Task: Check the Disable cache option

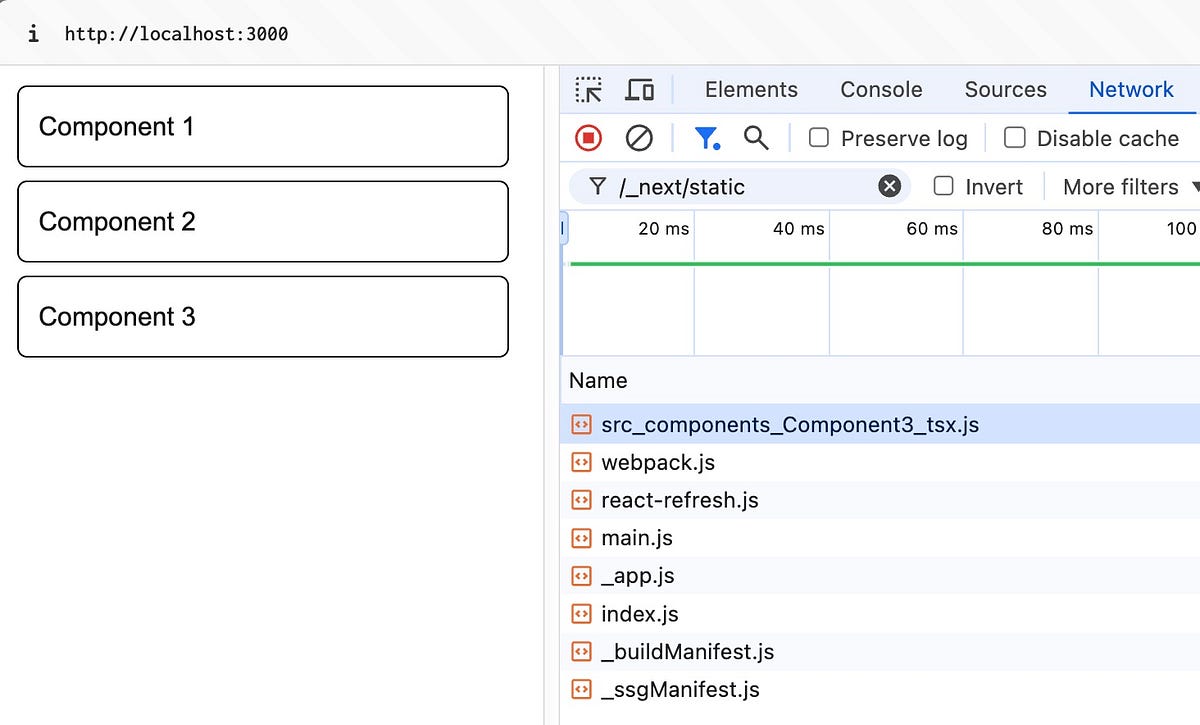Action: coord(1015,138)
